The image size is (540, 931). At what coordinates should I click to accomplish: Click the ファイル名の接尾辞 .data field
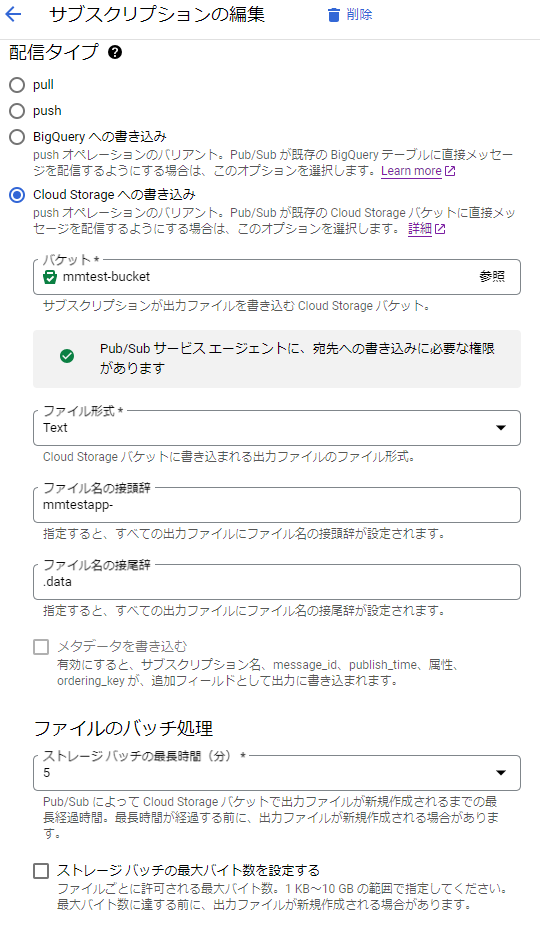click(x=277, y=582)
